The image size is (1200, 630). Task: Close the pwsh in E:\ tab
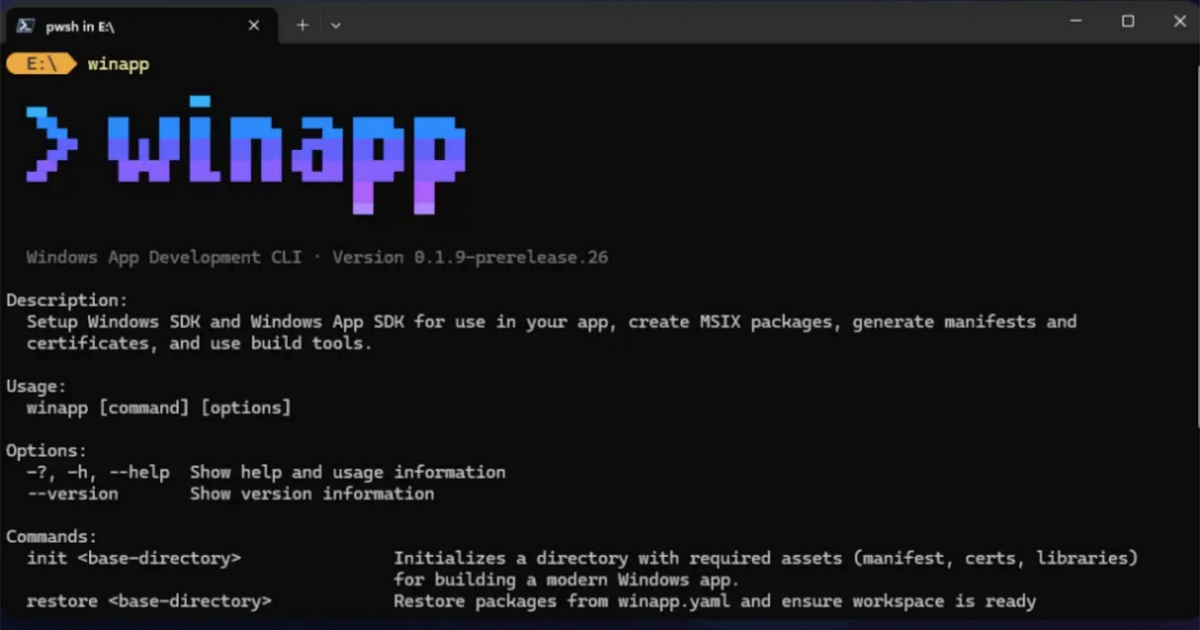[254, 25]
